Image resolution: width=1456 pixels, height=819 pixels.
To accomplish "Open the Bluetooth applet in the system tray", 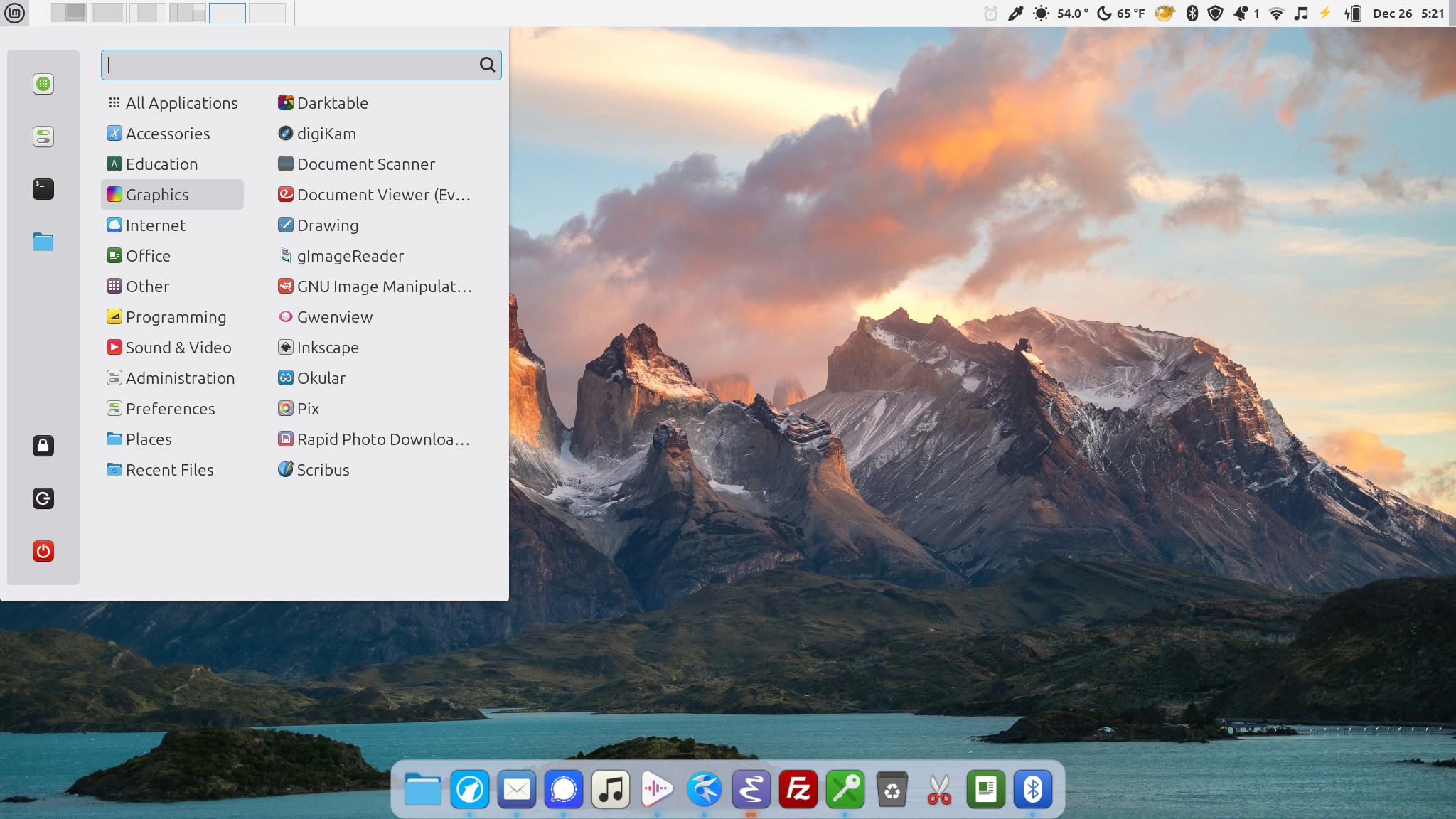I will point(1192,12).
